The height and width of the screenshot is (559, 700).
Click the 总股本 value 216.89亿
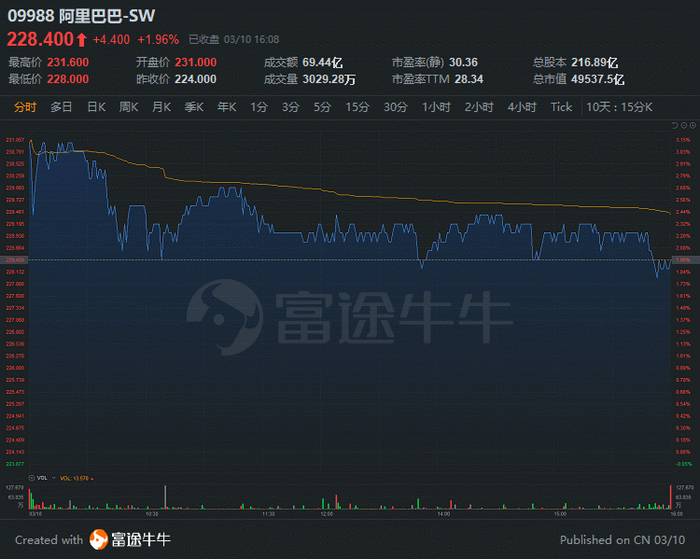coord(595,62)
